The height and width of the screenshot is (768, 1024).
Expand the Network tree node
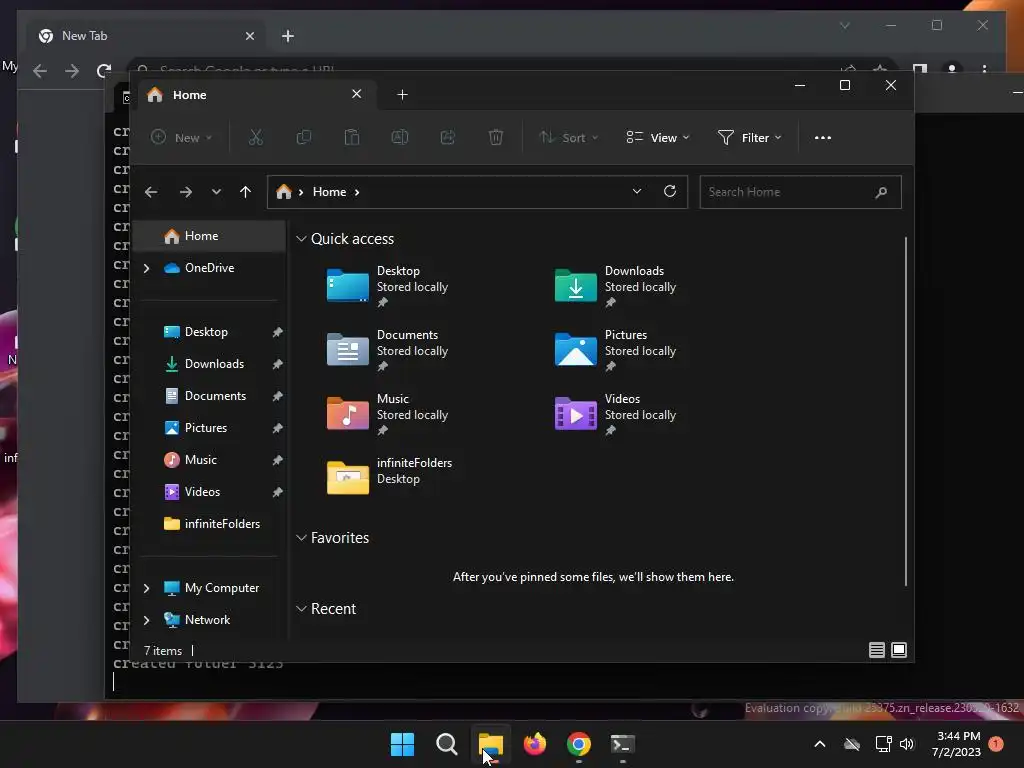point(146,620)
